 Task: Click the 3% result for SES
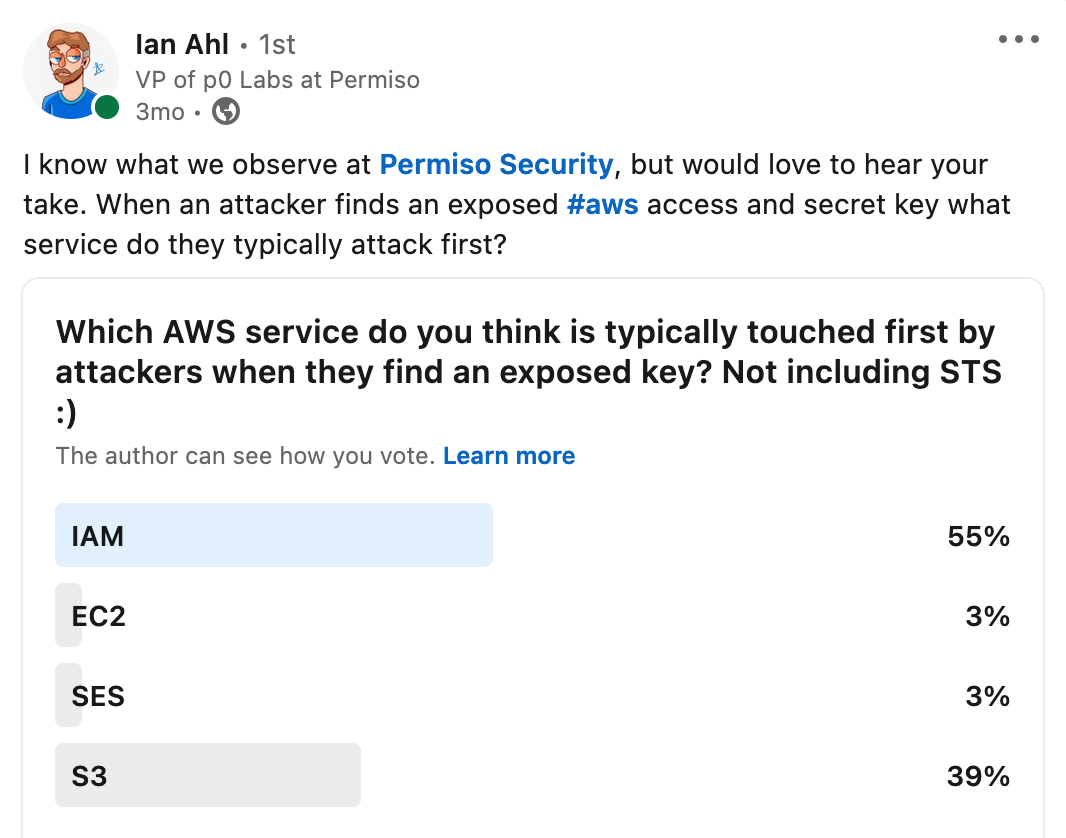[x=988, y=696]
